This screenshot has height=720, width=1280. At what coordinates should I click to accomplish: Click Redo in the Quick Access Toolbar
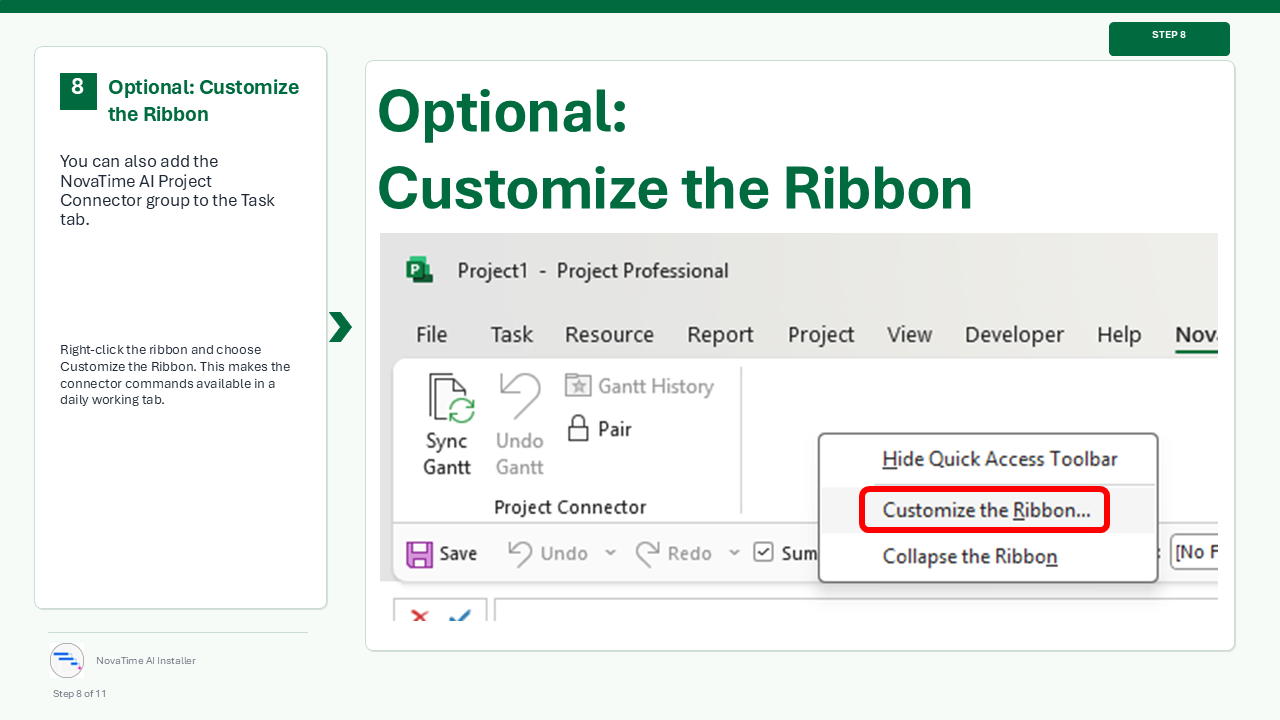[x=675, y=553]
